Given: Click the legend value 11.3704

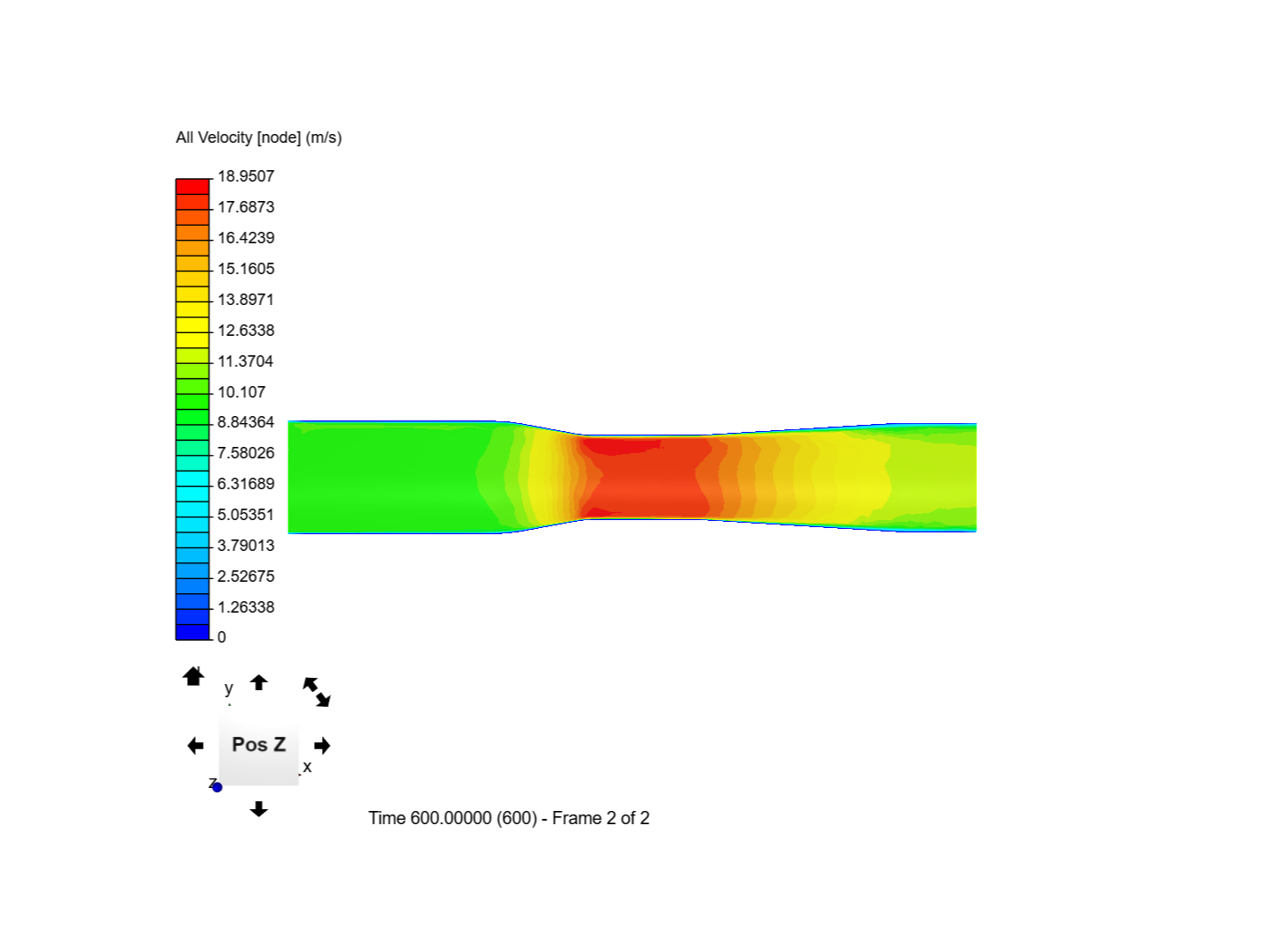Looking at the screenshot, I should point(246,361).
